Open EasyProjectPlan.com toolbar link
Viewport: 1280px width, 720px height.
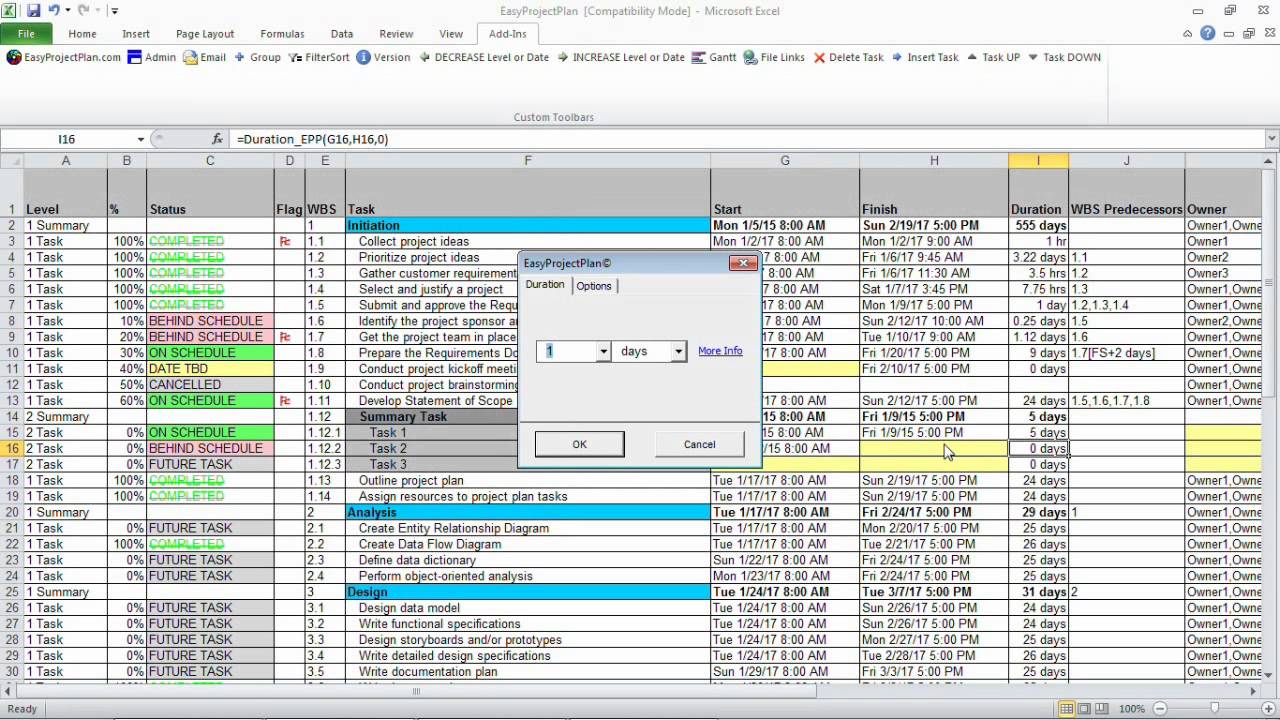(x=64, y=57)
